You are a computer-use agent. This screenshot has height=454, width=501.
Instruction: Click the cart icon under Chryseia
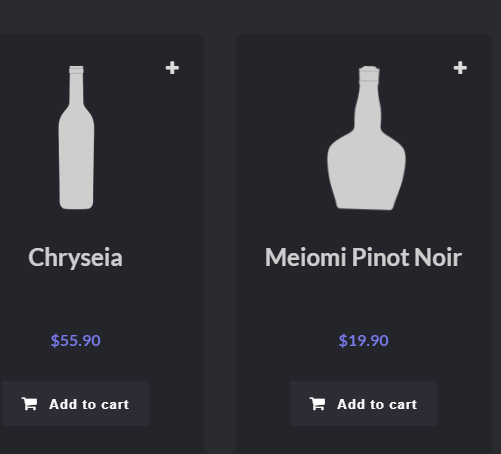pos(30,404)
